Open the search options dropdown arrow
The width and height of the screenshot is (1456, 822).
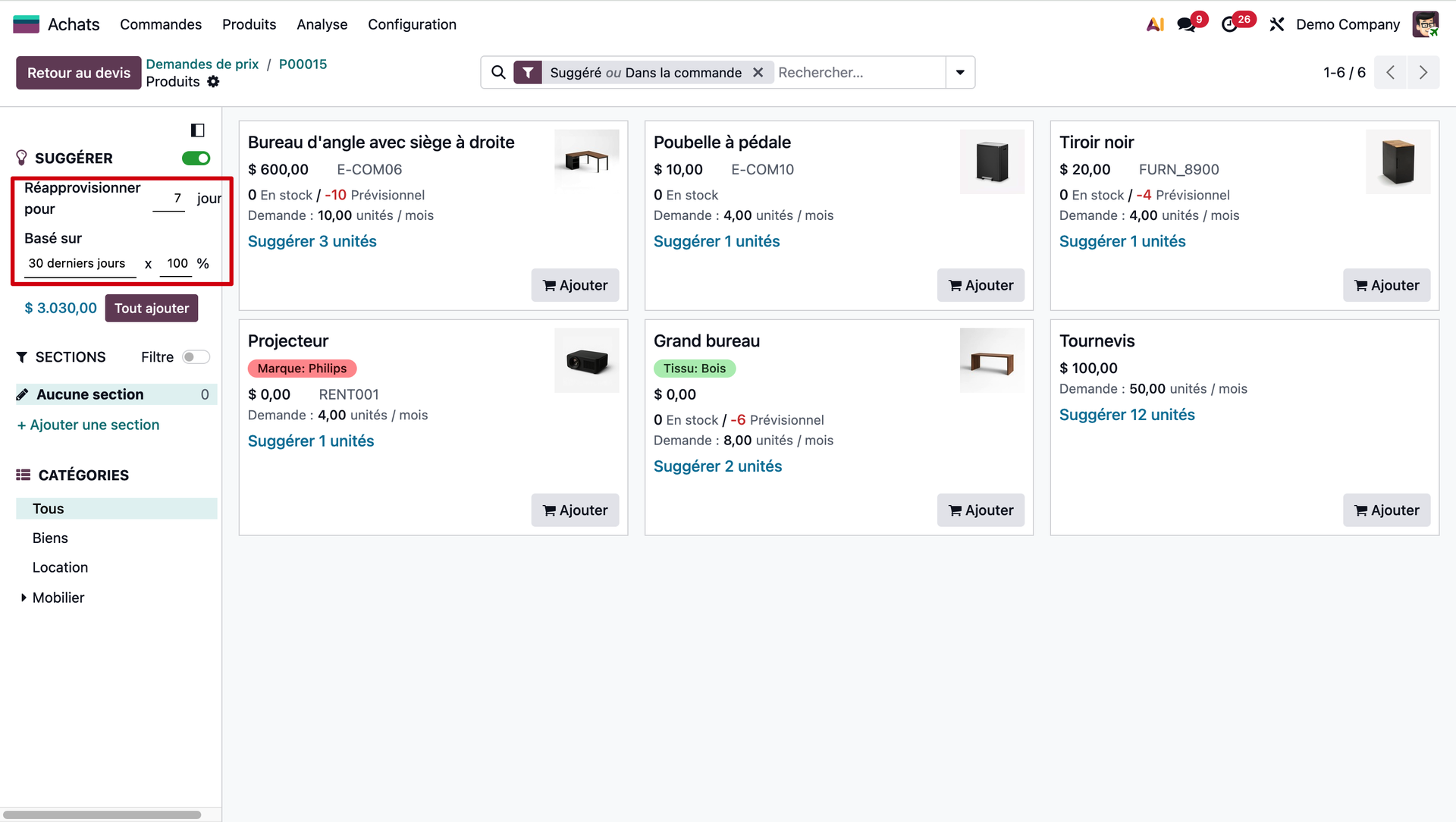coord(960,73)
